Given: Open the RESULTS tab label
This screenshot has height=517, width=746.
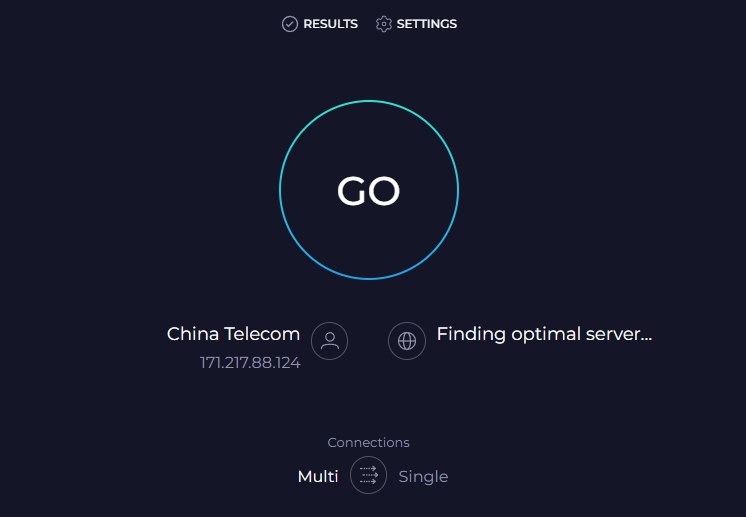Looking at the screenshot, I should 330,24.
